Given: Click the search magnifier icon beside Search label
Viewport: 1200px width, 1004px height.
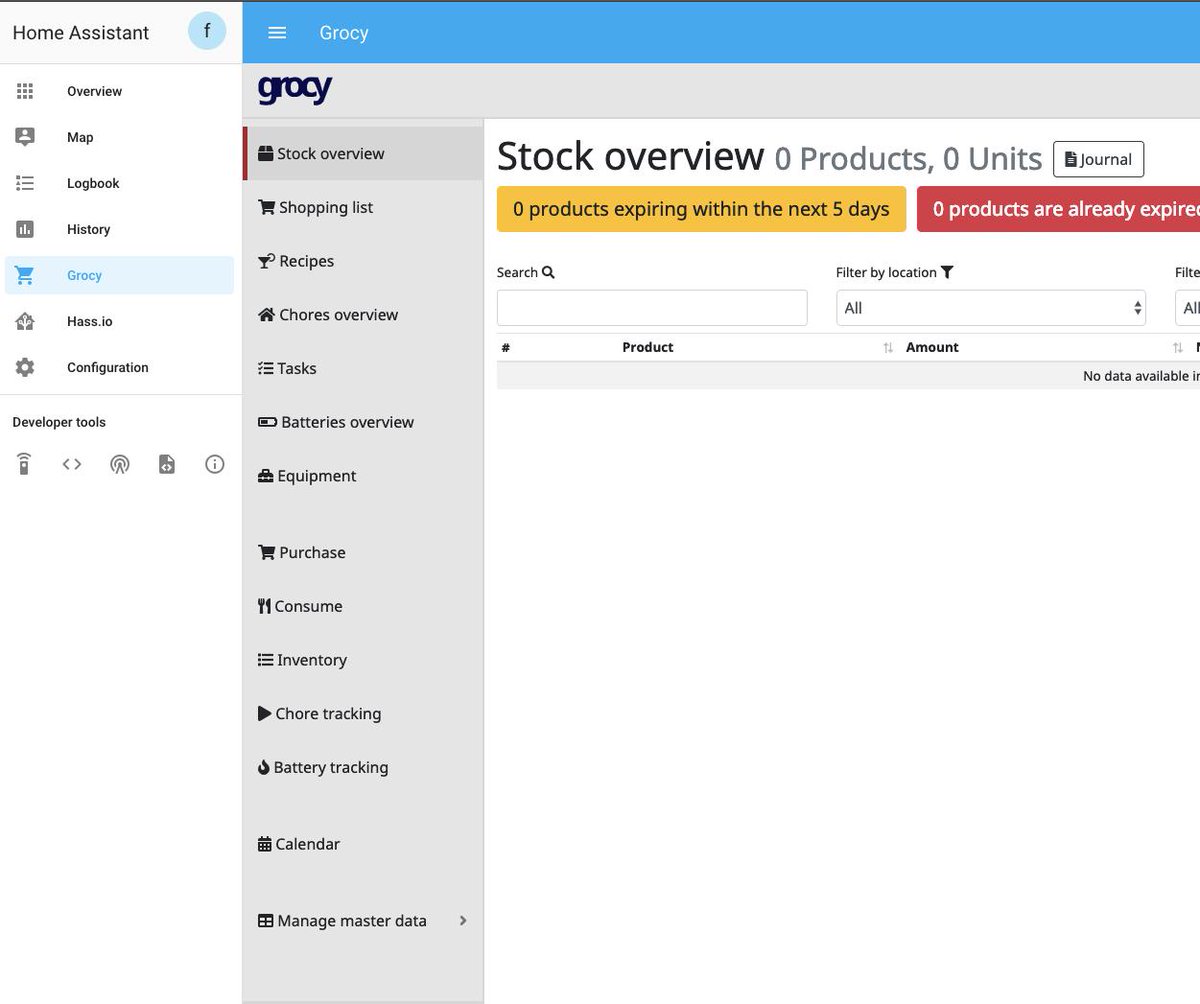Looking at the screenshot, I should (548, 272).
